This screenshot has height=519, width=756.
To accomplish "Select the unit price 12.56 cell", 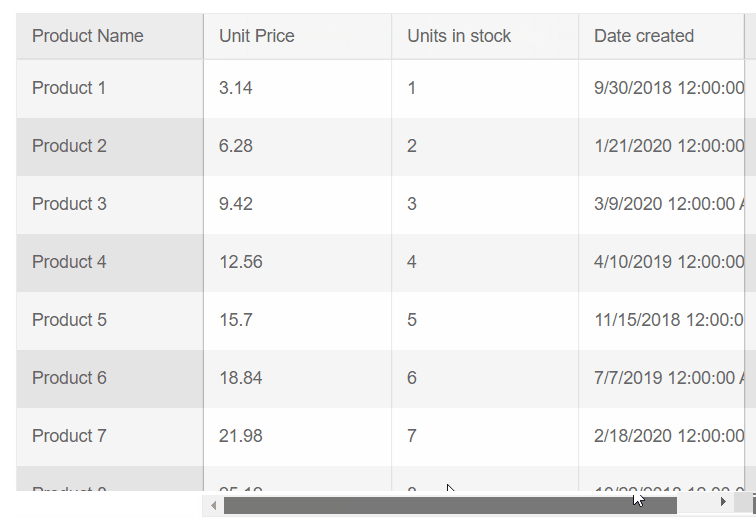I will click(x=241, y=262).
